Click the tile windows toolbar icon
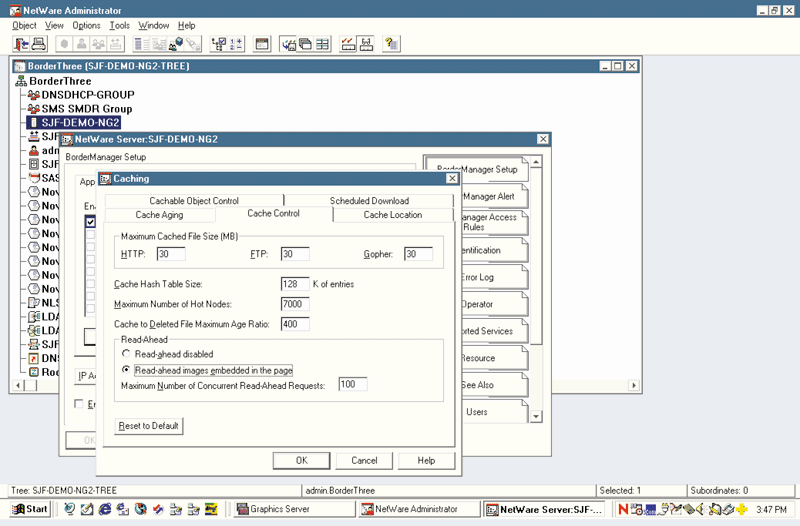Viewport: 800px width, 526px height. point(322,44)
